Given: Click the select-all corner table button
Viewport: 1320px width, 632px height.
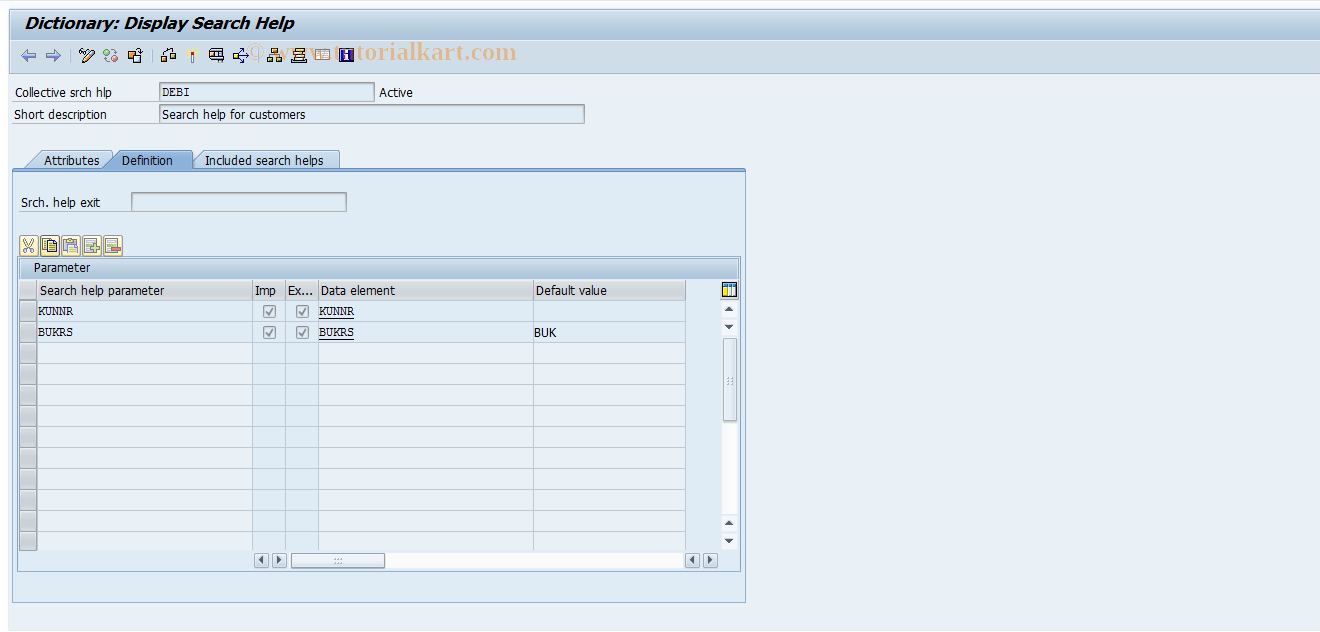Looking at the screenshot, I should click(28, 291).
